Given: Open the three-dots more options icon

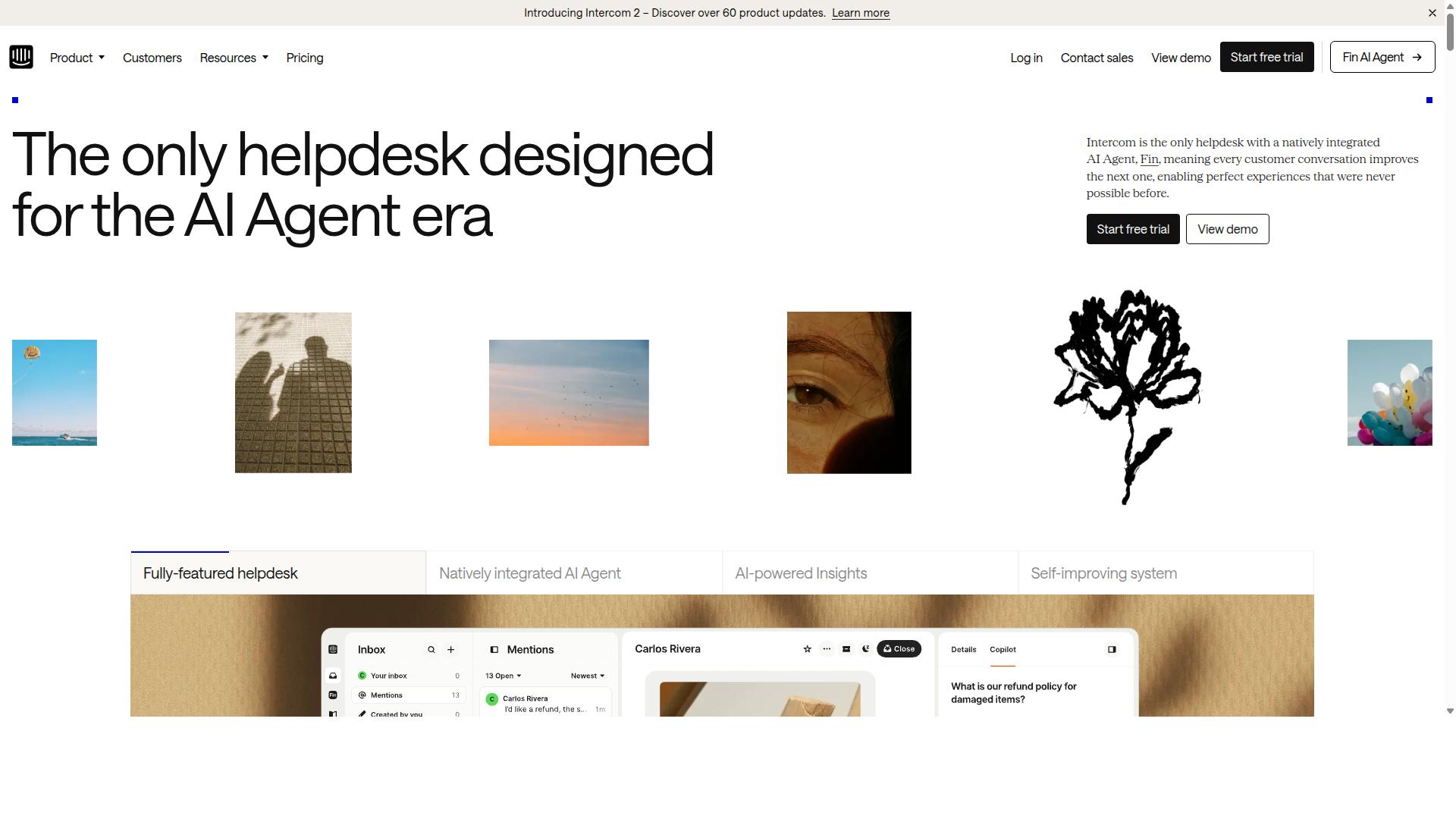Looking at the screenshot, I should pyautogui.click(x=827, y=649).
